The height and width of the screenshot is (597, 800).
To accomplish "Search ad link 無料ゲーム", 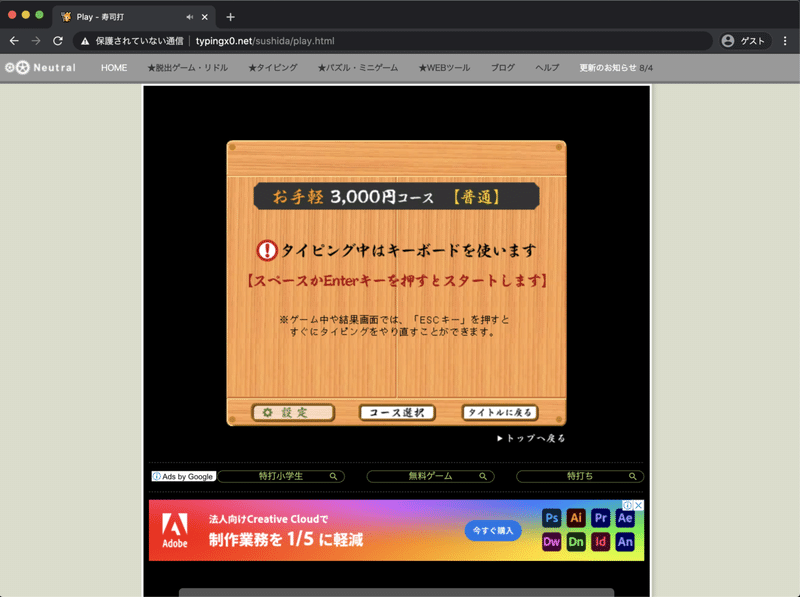I will pos(431,476).
